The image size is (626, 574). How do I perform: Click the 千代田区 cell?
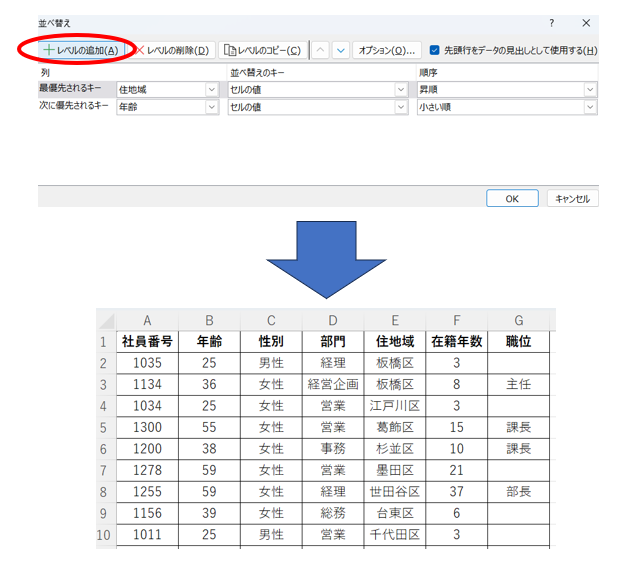pos(395,535)
